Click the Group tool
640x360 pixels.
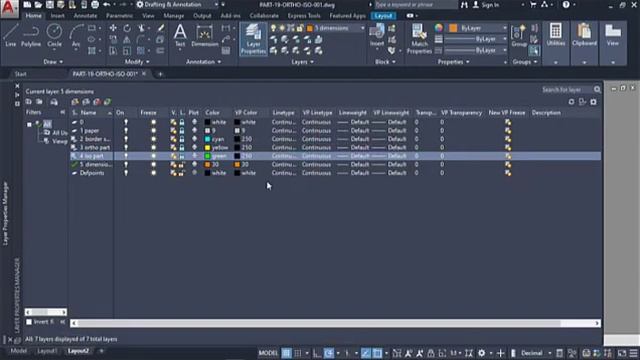tap(519, 36)
